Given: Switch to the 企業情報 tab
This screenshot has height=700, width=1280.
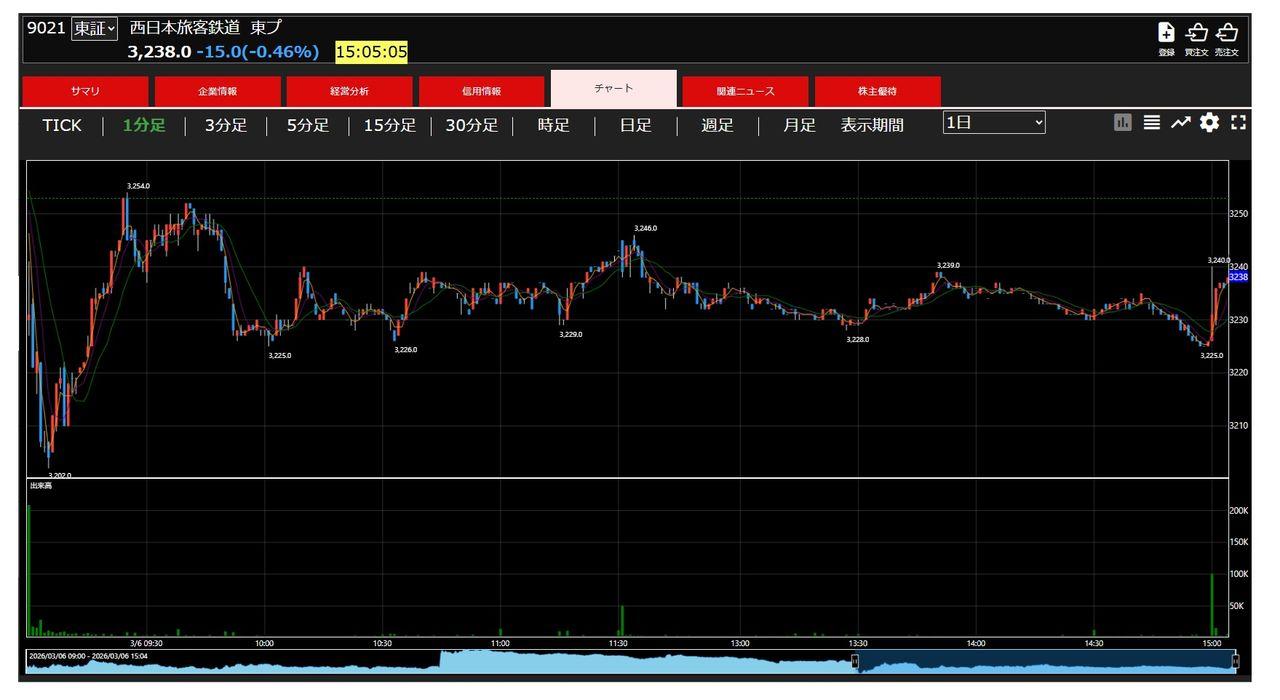Looking at the screenshot, I should pyautogui.click(x=217, y=91).
